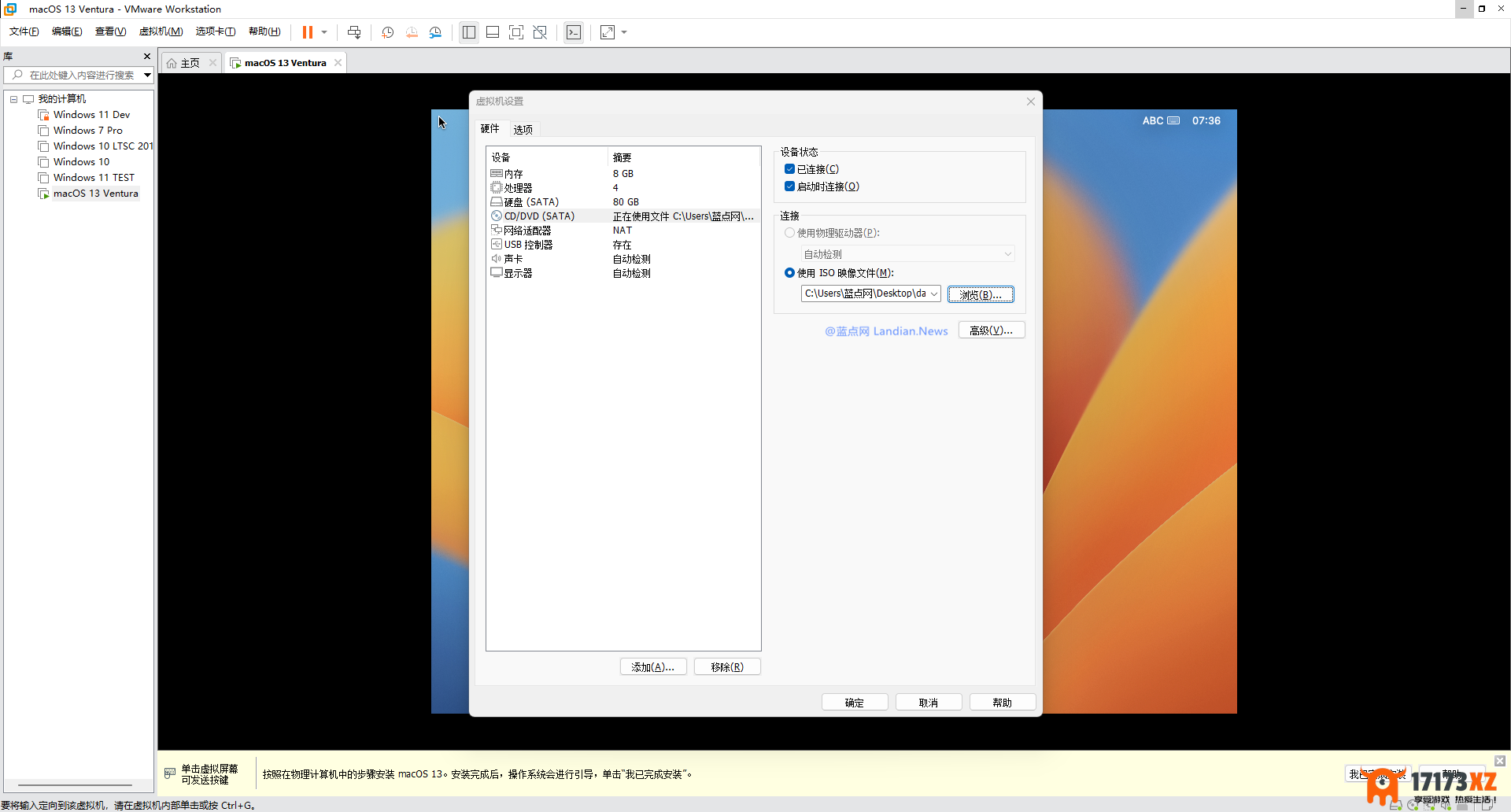Open the 帮助(H) menu
This screenshot has width=1511, height=812.
(264, 31)
